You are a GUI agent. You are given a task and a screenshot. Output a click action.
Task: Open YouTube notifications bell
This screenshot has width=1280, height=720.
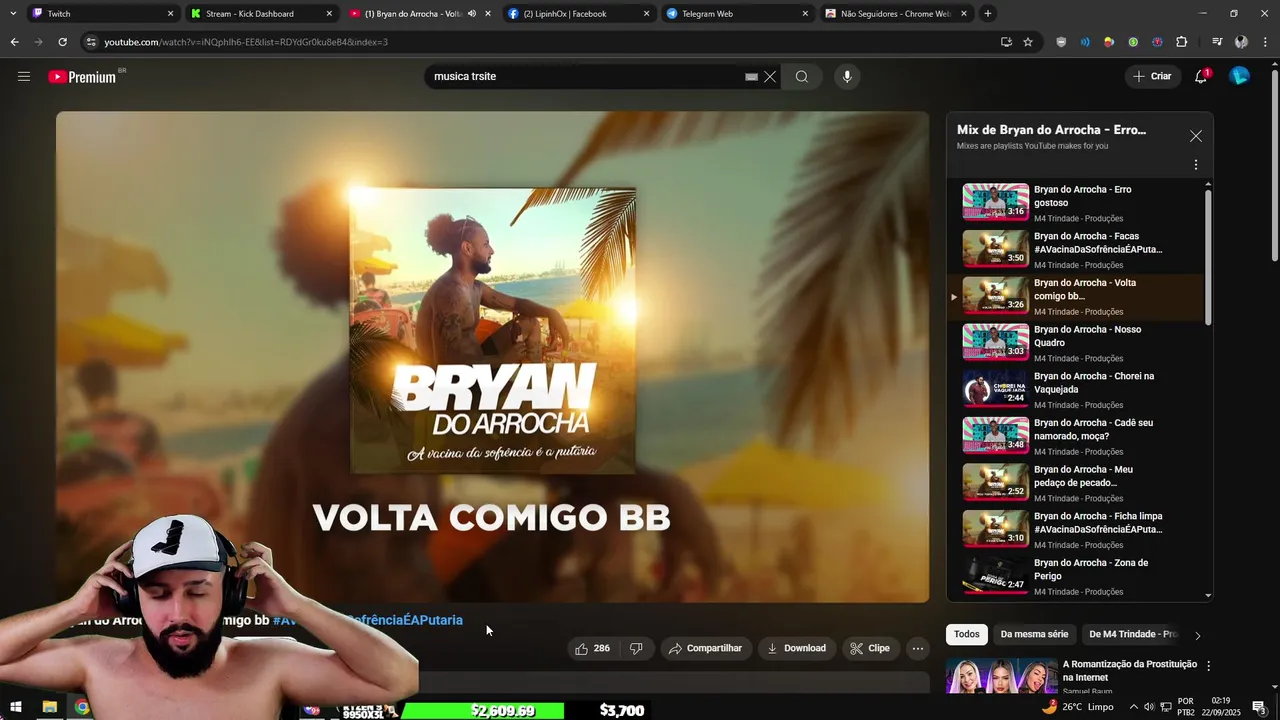tap(1201, 76)
